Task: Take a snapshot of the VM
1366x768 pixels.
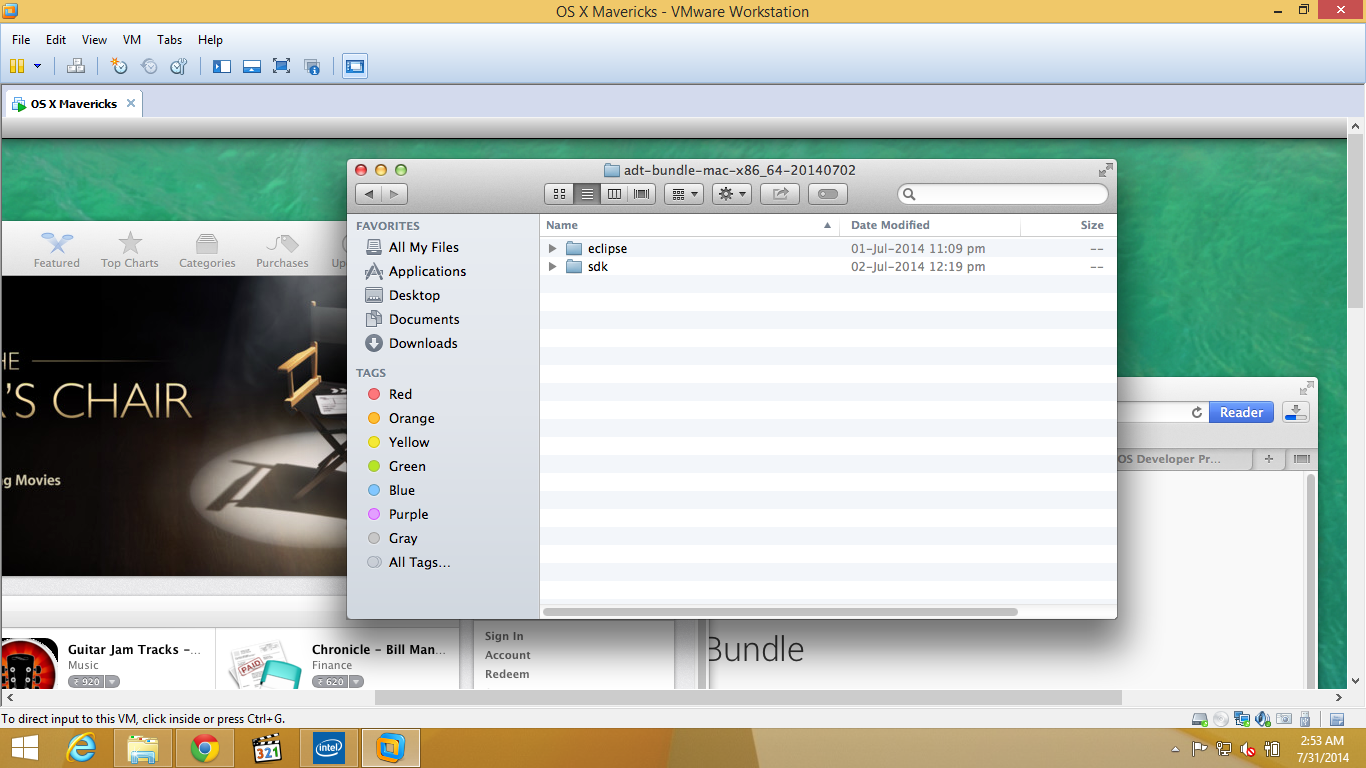Action: (x=119, y=66)
